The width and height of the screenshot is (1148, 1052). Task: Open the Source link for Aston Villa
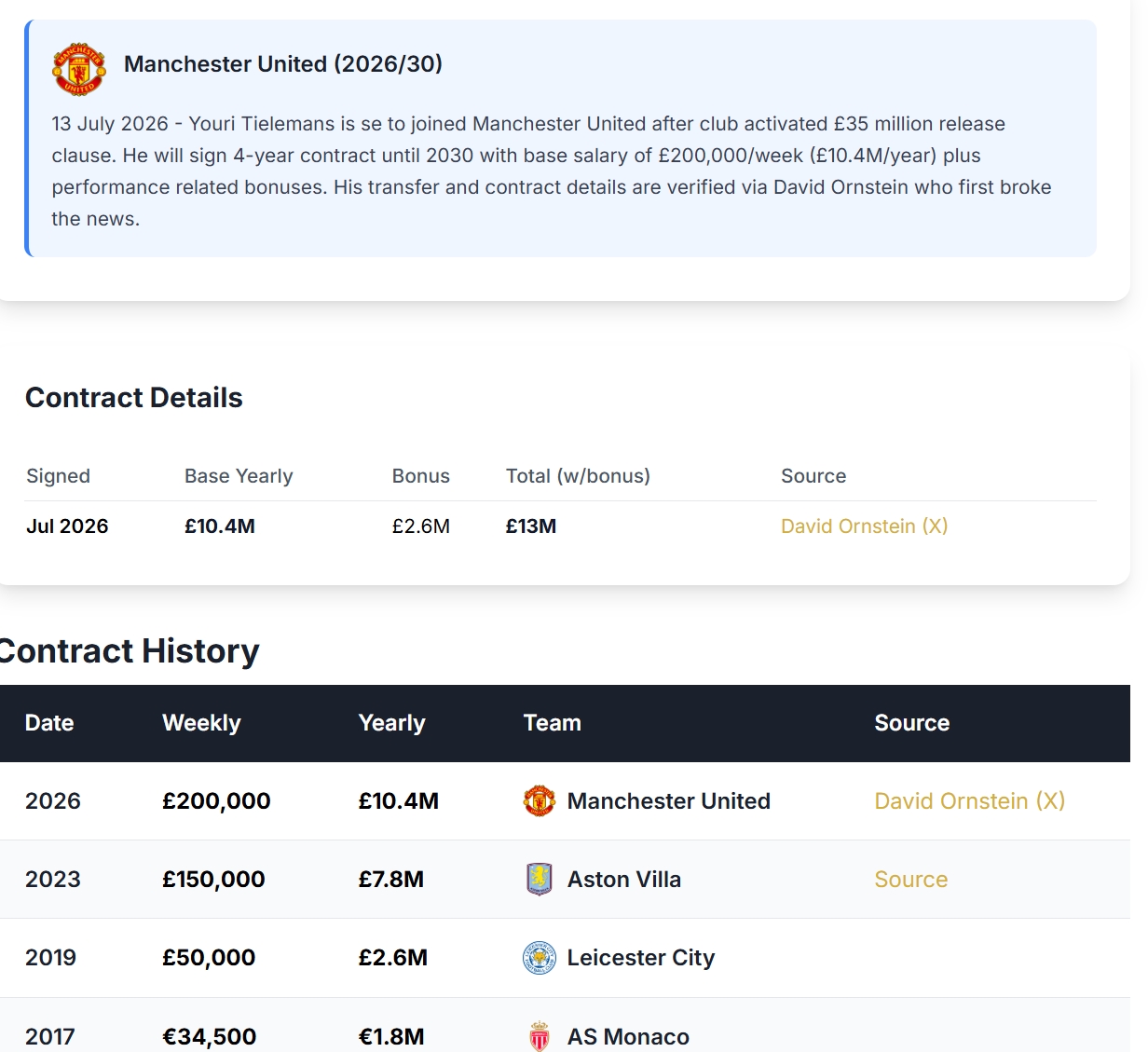910,880
